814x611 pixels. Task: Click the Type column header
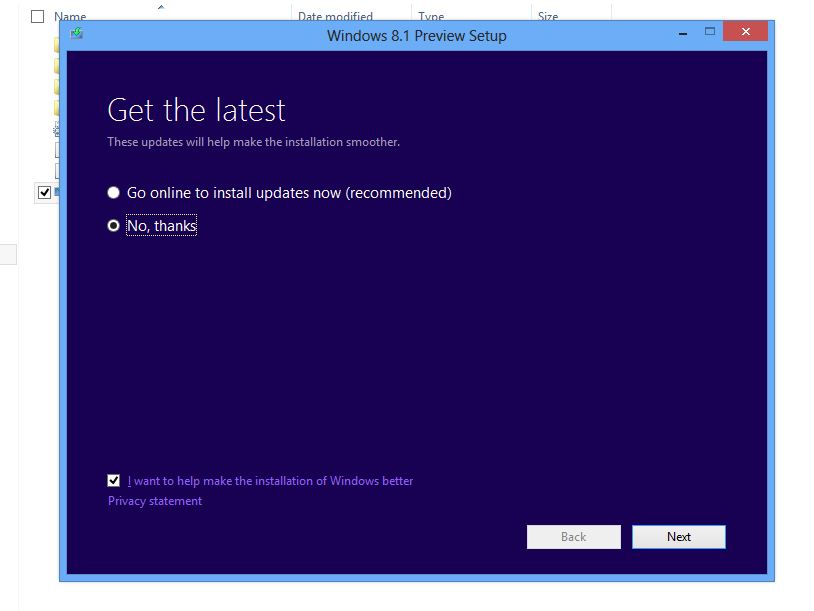431,16
